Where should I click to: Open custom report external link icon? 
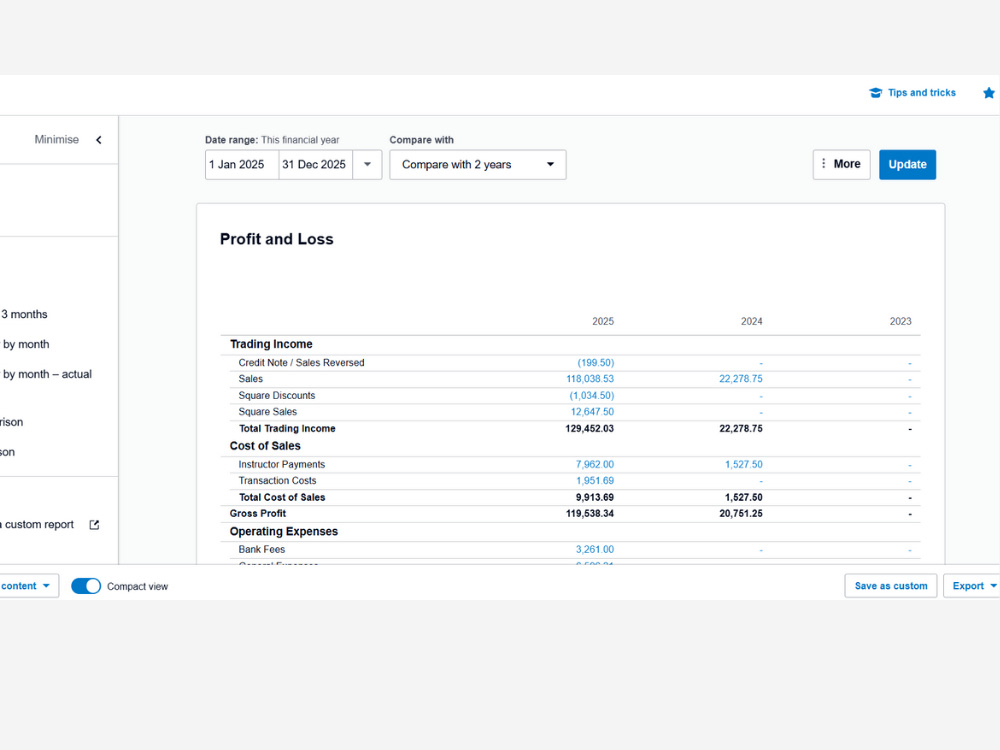94,524
